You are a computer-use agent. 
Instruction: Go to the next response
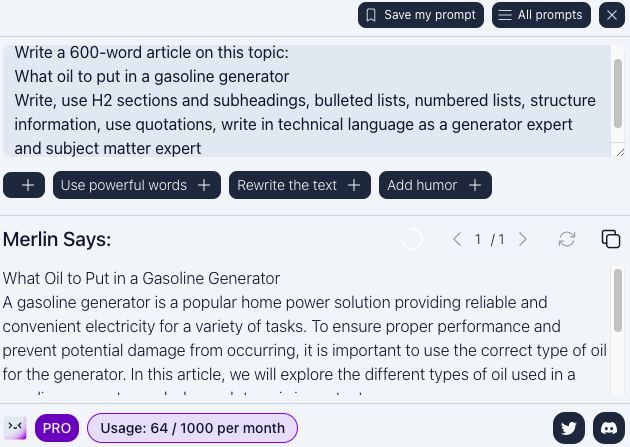pyautogui.click(x=523, y=239)
